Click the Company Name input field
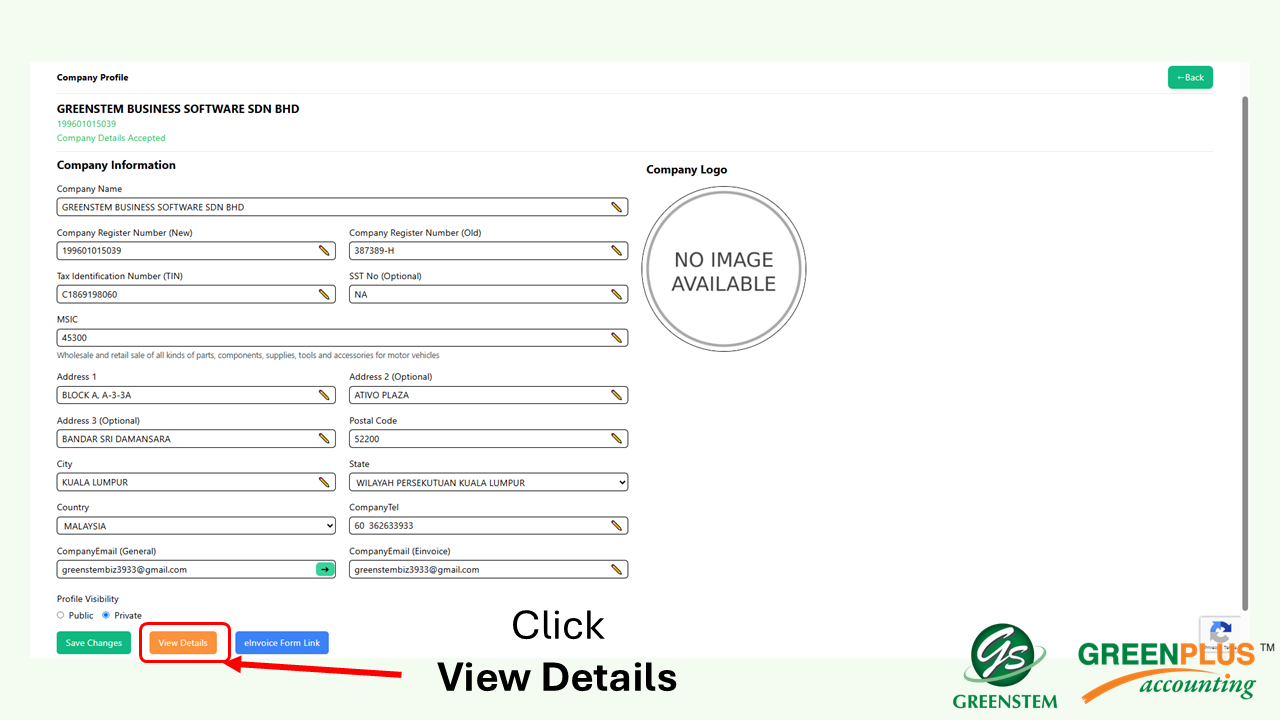Viewport: 1280px width, 720px height. [343, 207]
